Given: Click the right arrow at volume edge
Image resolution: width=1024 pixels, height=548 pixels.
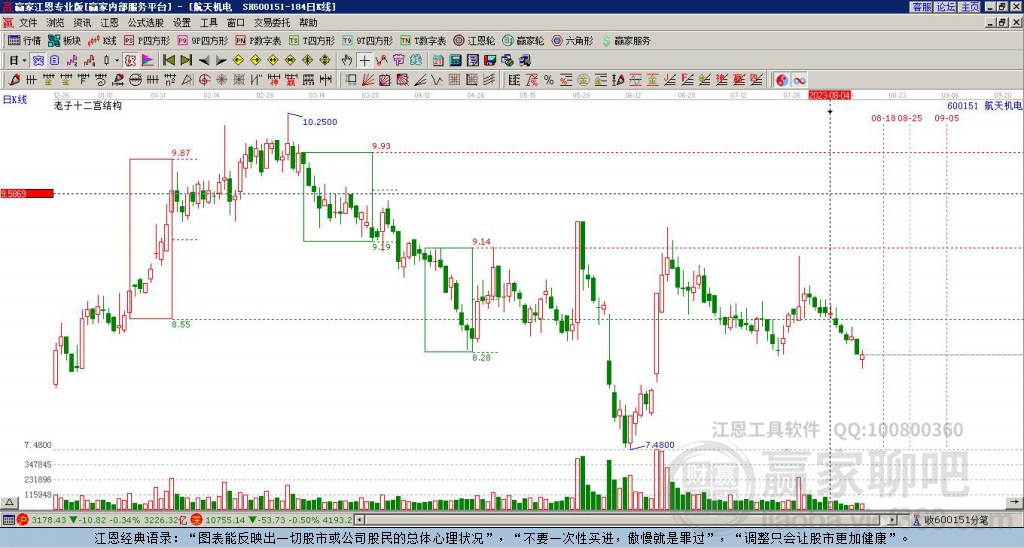Looking at the screenshot, I should coord(1016,502).
